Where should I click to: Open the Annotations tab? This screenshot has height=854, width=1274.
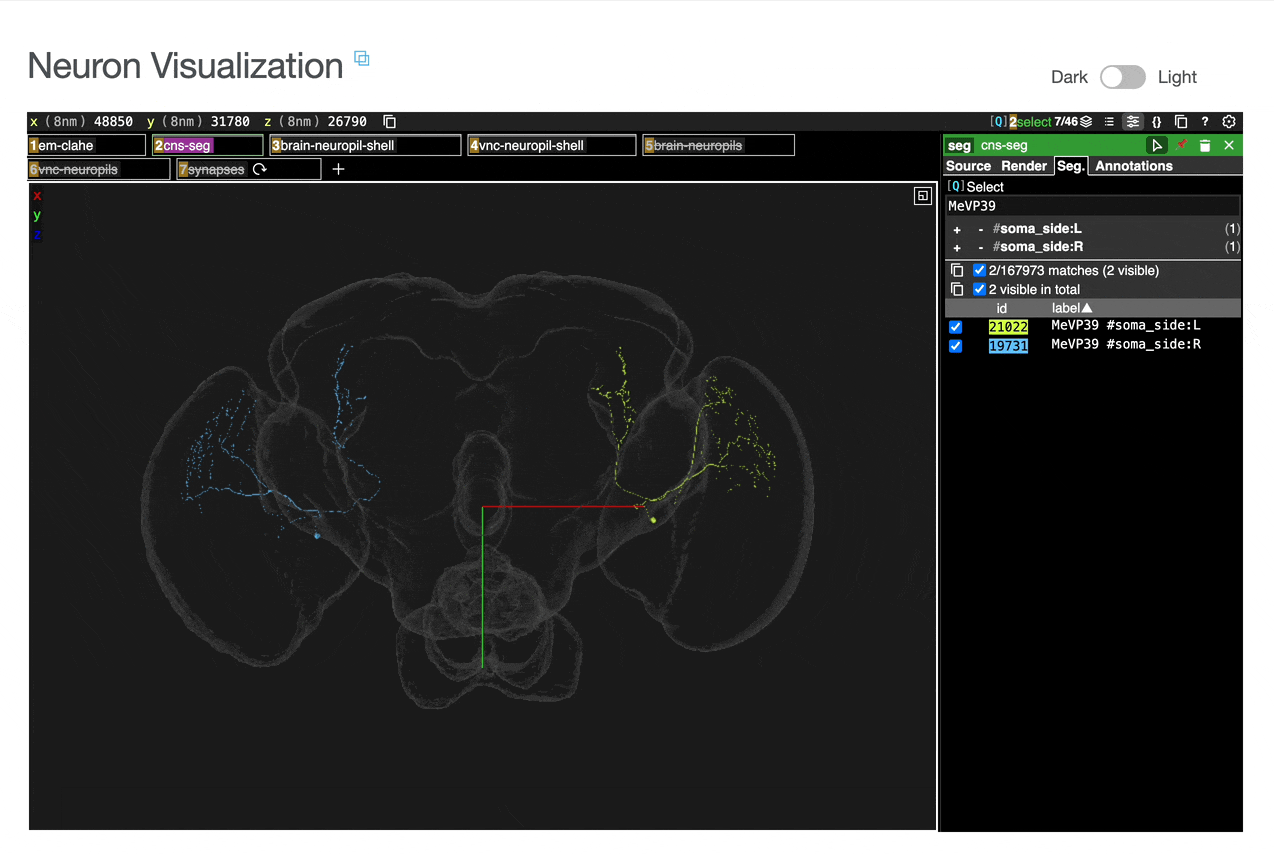coord(1133,166)
